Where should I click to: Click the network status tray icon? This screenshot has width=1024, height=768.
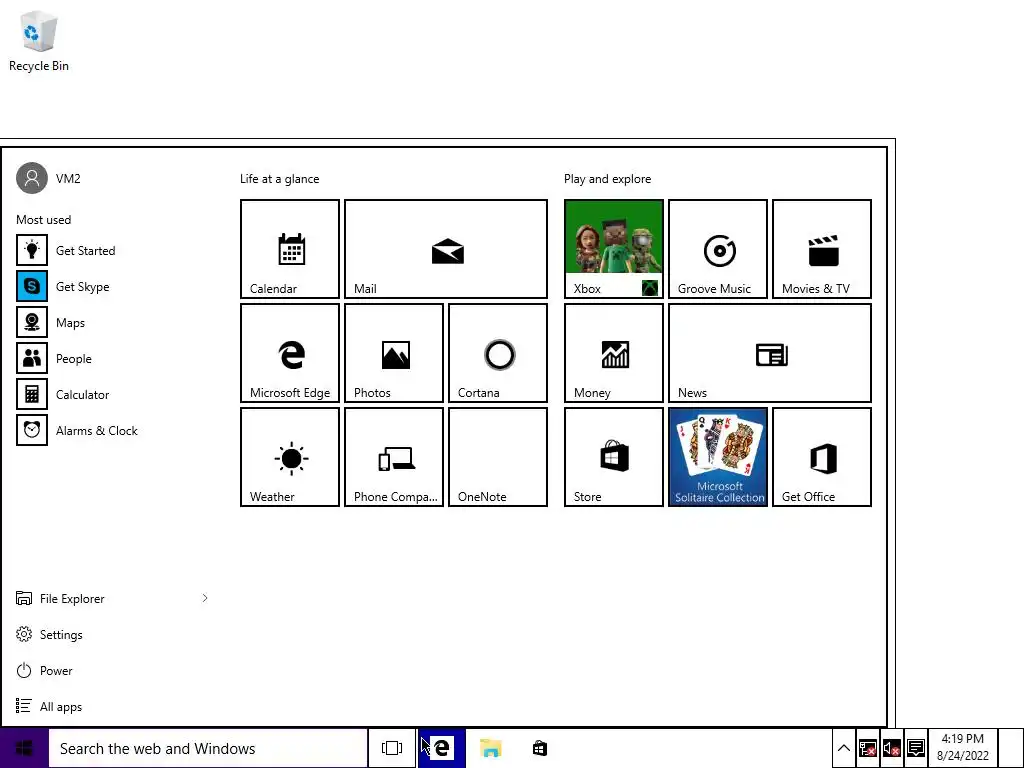tap(867, 748)
